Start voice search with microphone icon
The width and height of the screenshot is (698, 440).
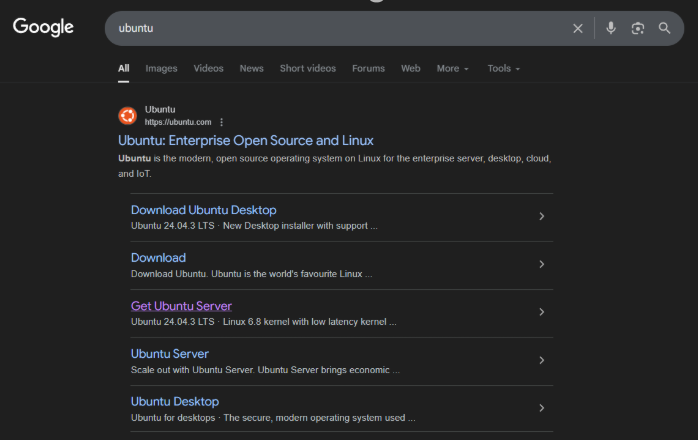click(x=611, y=28)
